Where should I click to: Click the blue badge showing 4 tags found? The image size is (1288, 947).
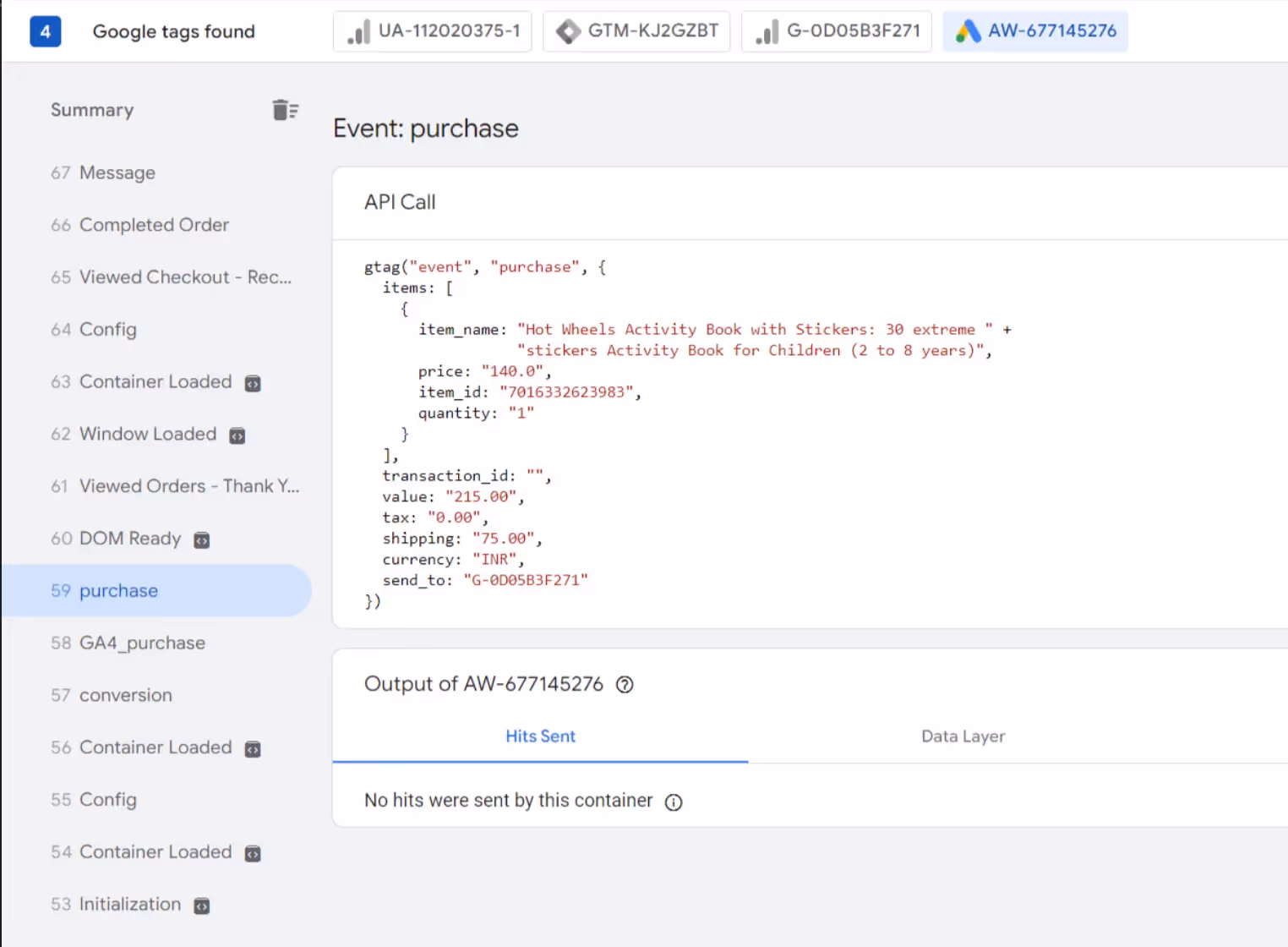[x=46, y=31]
